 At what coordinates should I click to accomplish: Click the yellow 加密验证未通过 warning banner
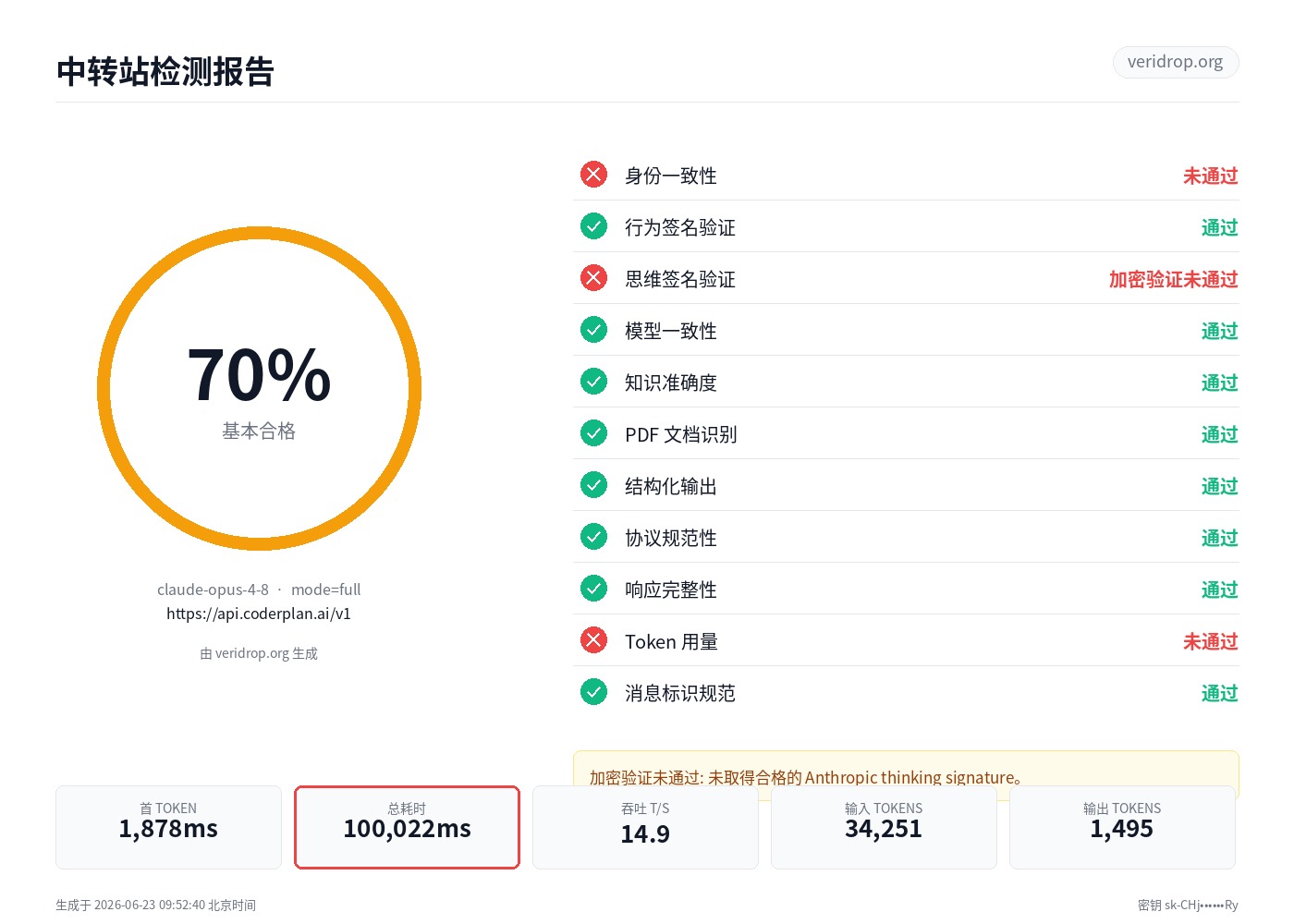[906, 769]
